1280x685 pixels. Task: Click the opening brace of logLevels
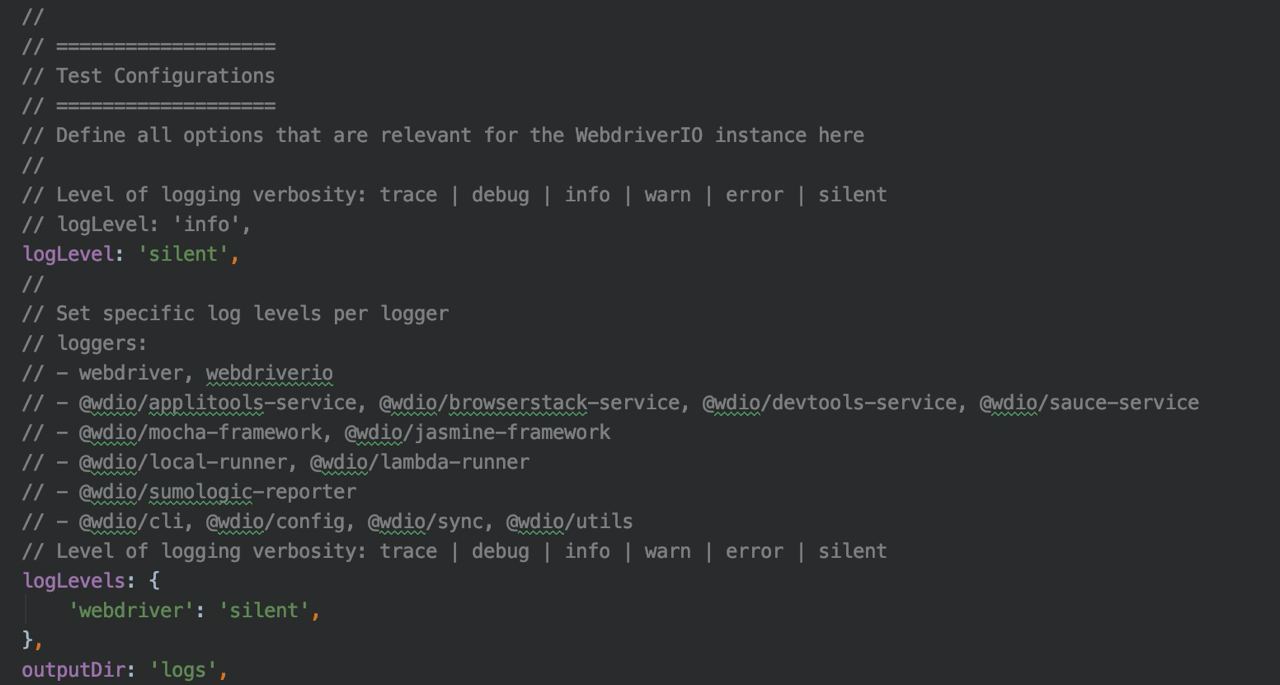[154, 581]
